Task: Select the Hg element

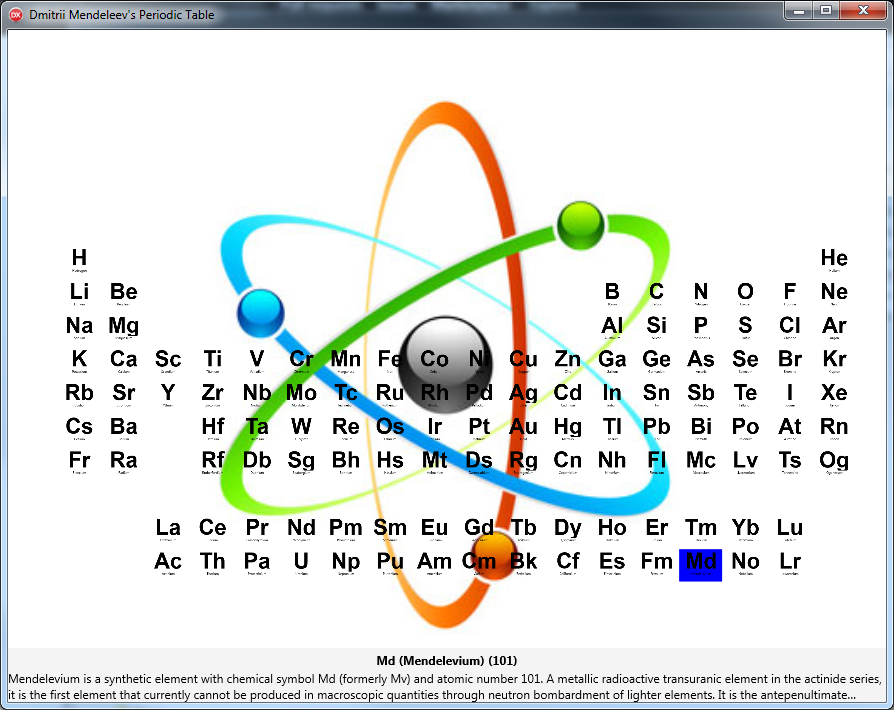Action: click(568, 428)
